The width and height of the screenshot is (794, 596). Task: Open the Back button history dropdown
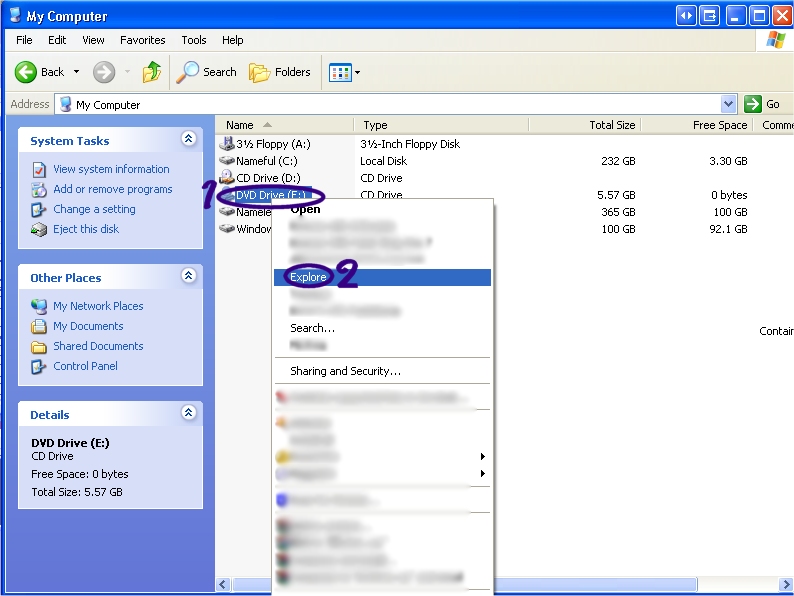click(x=76, y=72)
